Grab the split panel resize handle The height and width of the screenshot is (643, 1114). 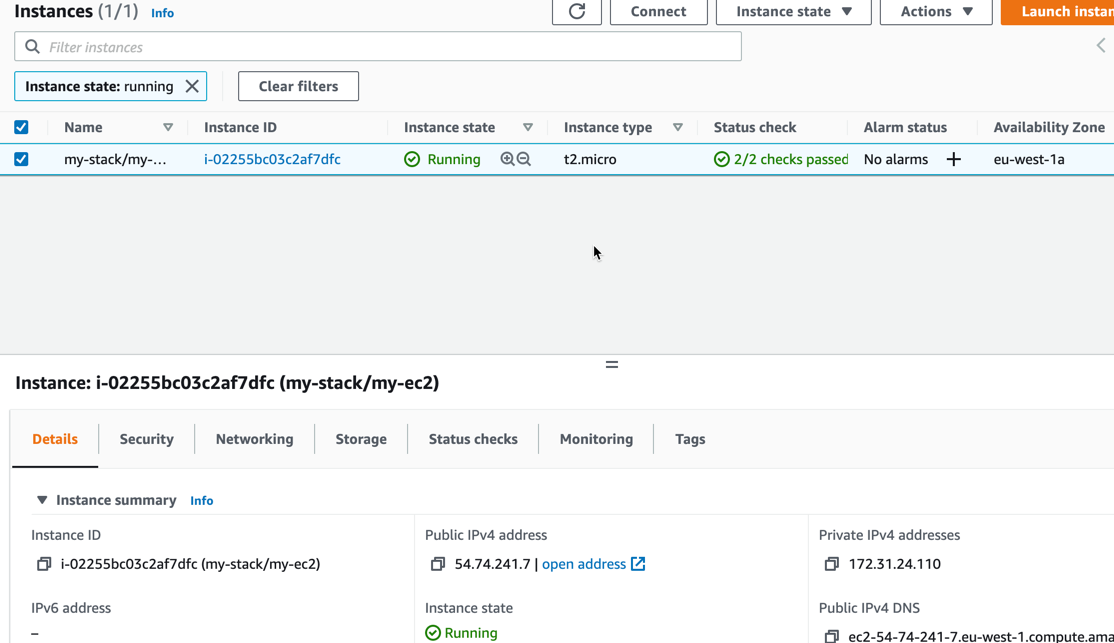tap(611, 365)
